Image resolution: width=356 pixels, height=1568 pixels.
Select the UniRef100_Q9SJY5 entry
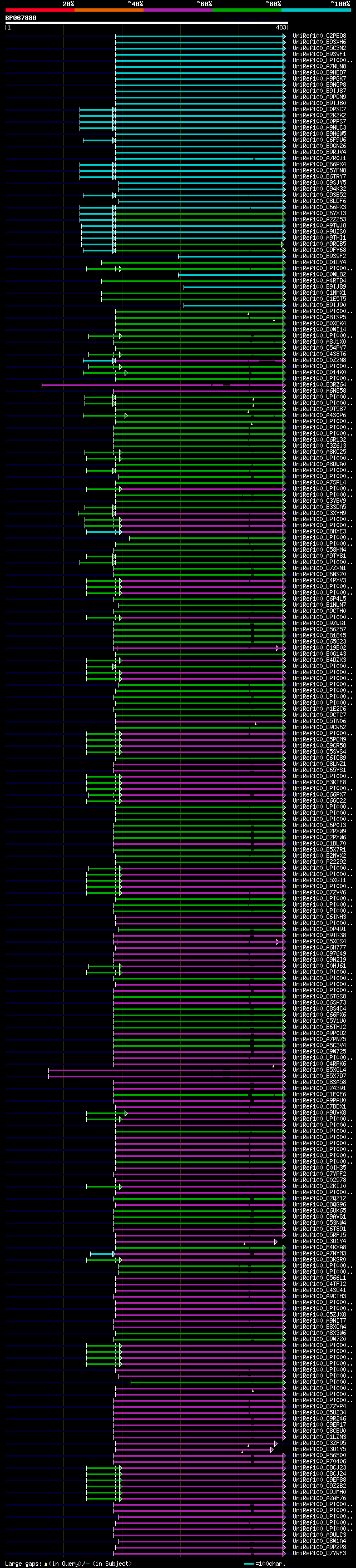[x=319, y=182]
